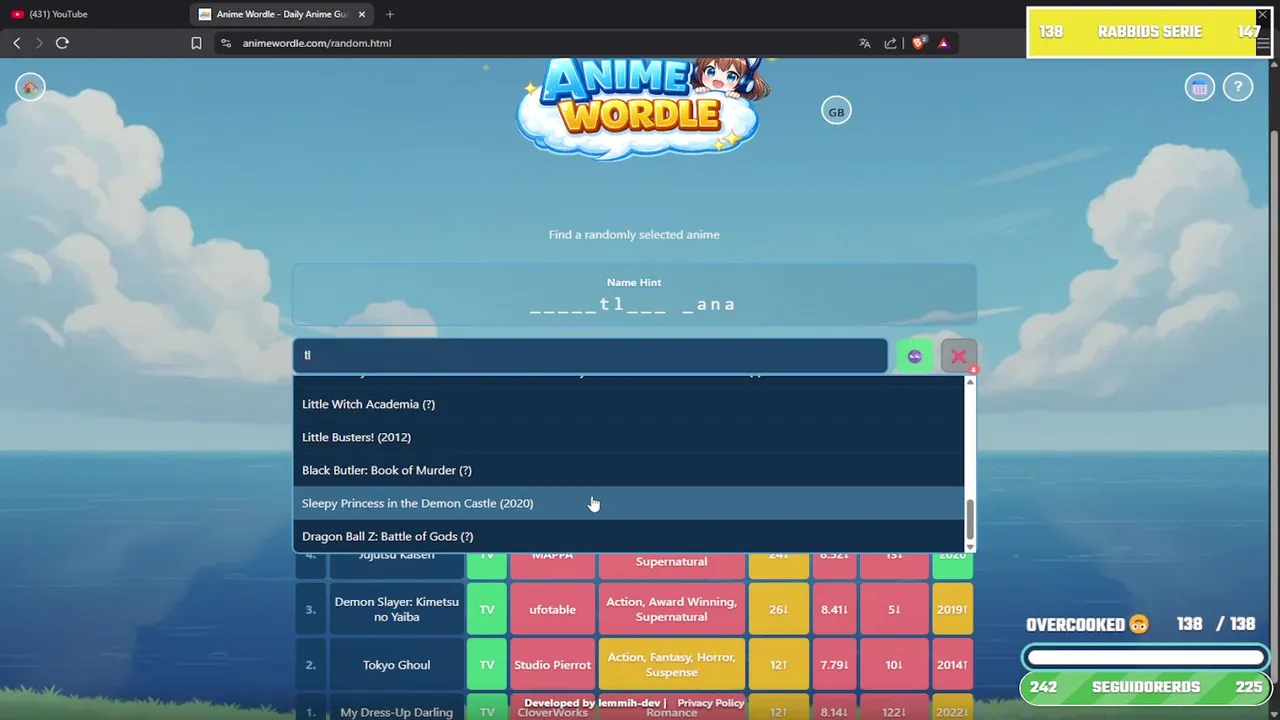
Task: Click the suggestion list scroll-up arrow
Action: 969,382
